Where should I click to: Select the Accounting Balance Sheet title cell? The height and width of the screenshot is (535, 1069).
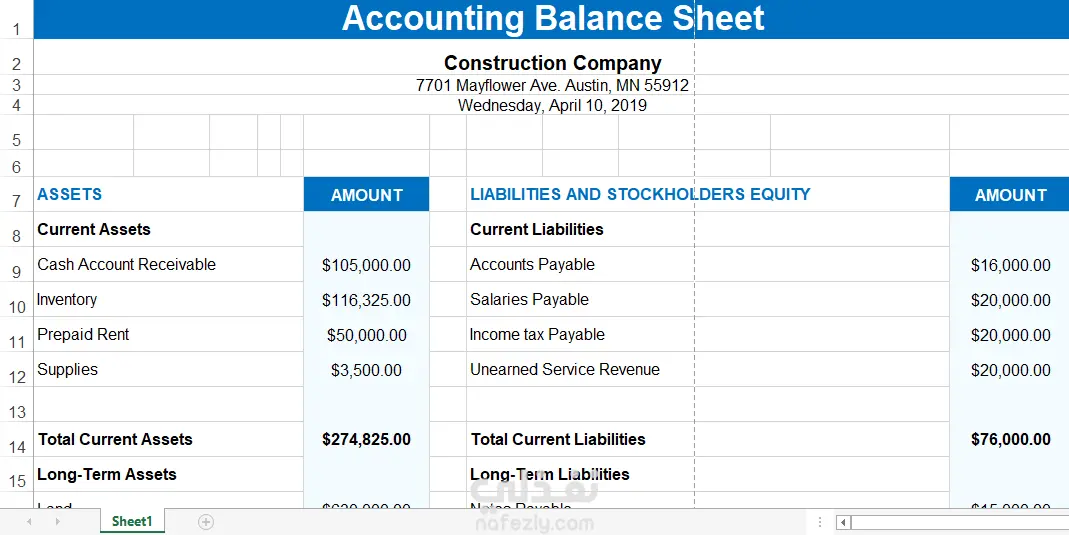(x=552, y=19)
